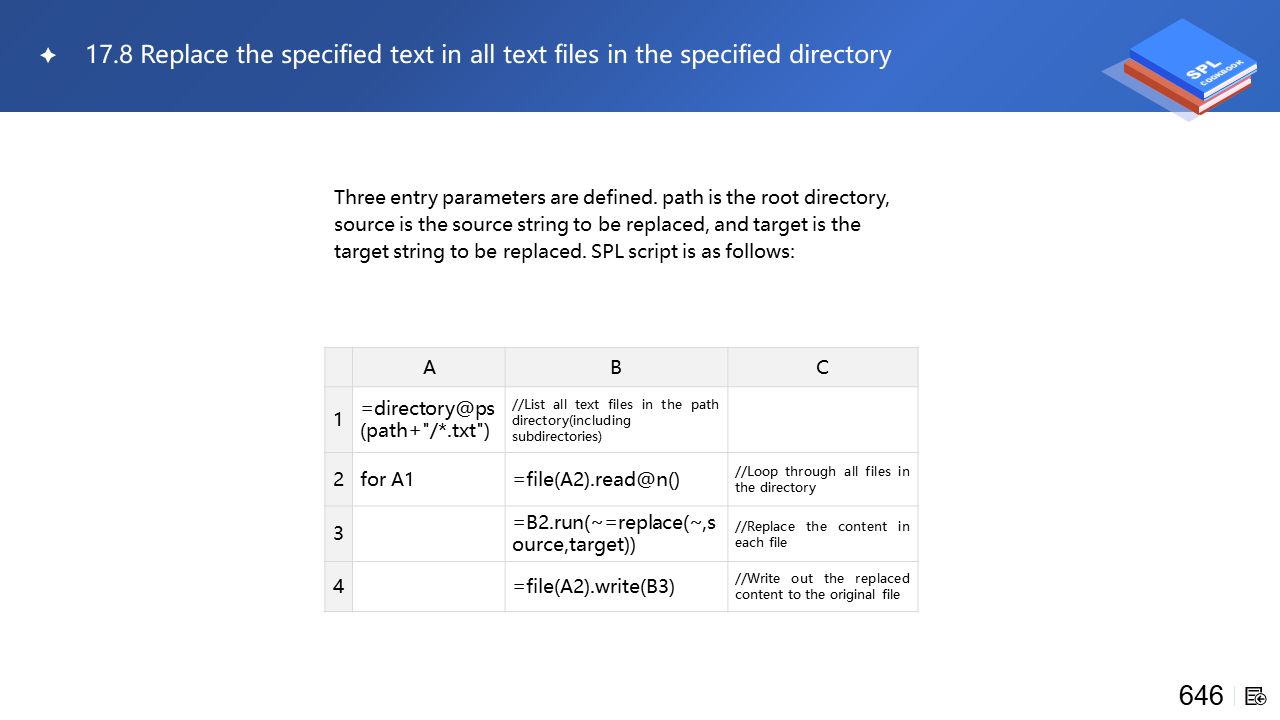Select row header 3 of the table
The width and height of the screenshot is (1280, 720).
click(x=339, y=533)
